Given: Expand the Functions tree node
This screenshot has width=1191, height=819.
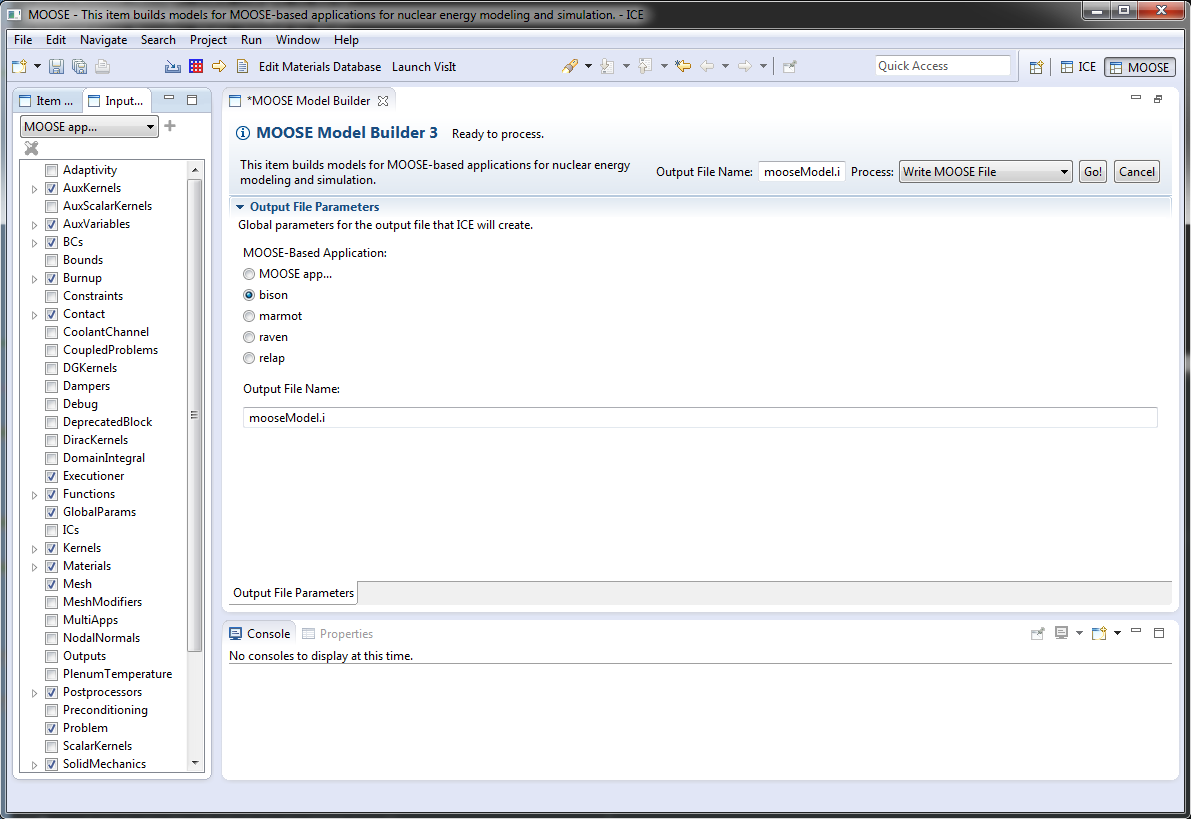Looking at the screenshot, I should pyautogui.click(x=34, y=495).
